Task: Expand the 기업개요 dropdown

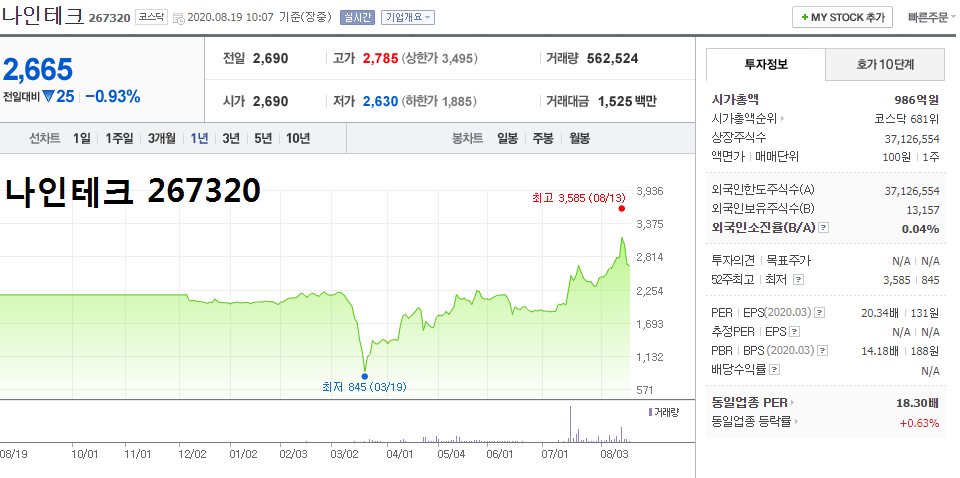Action: coord(408,17)
